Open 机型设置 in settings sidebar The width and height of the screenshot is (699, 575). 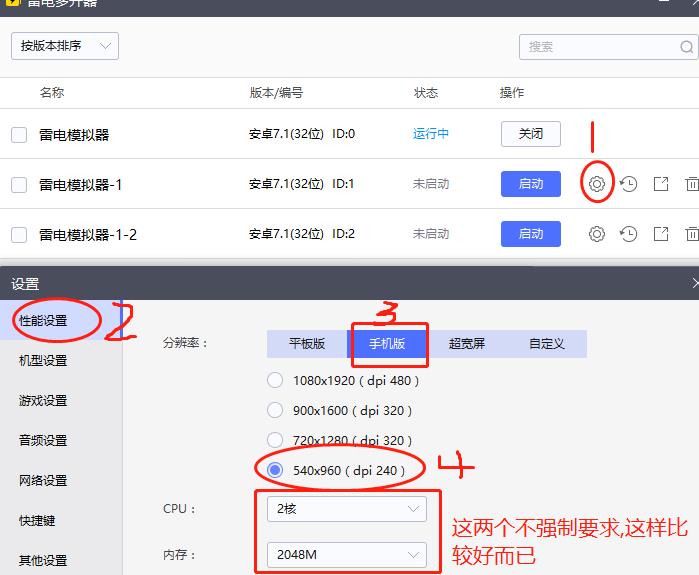click(43, 360)
